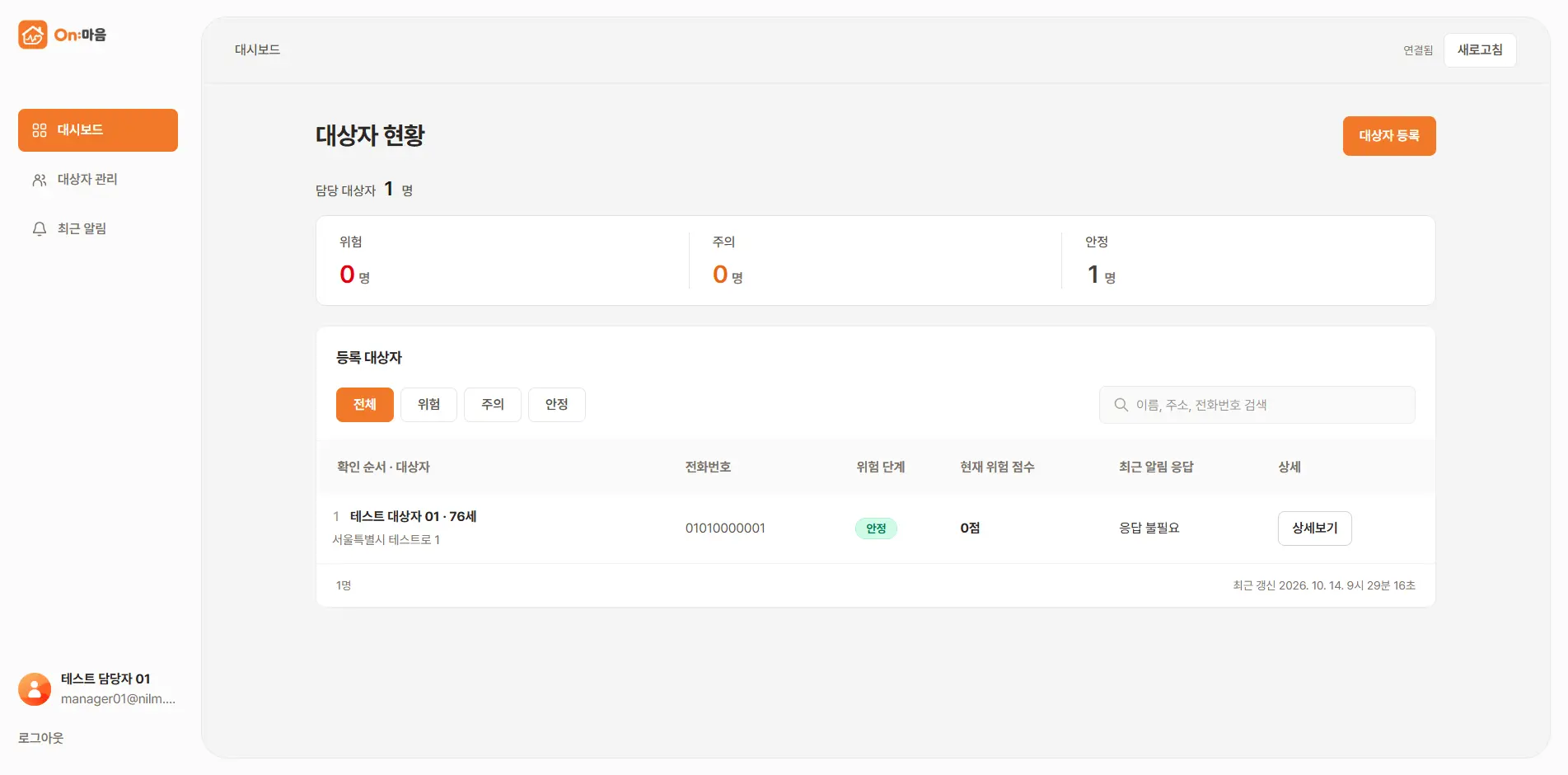Image resolution: width=1568 pixels, height=775 pixels.
Task: Click the 확인 순서 · 대상자 column header
Action: pos(383,467)
